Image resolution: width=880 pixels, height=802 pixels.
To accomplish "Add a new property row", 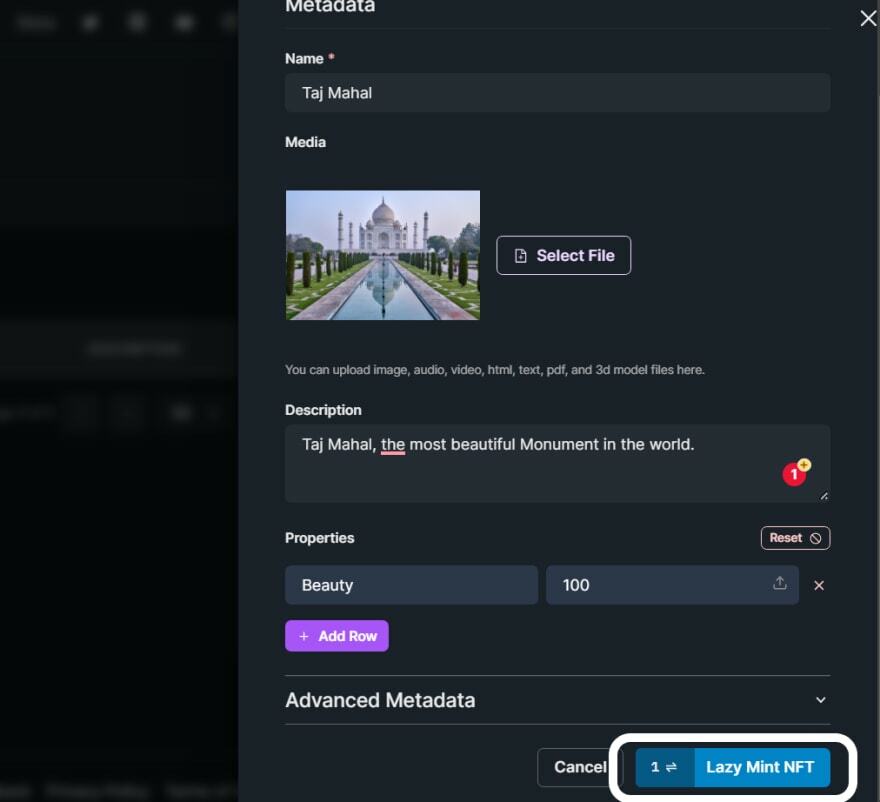I will tap(336, 636).
